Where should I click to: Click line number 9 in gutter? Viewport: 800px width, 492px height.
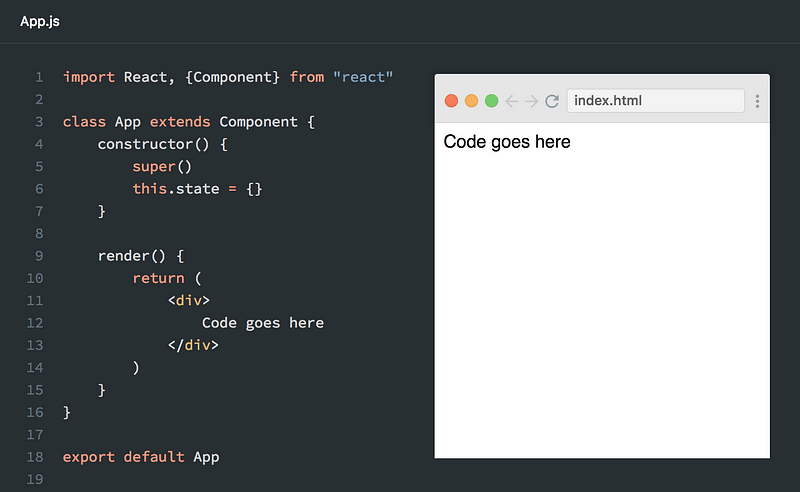pyautogui.click(x=39, y=256)
